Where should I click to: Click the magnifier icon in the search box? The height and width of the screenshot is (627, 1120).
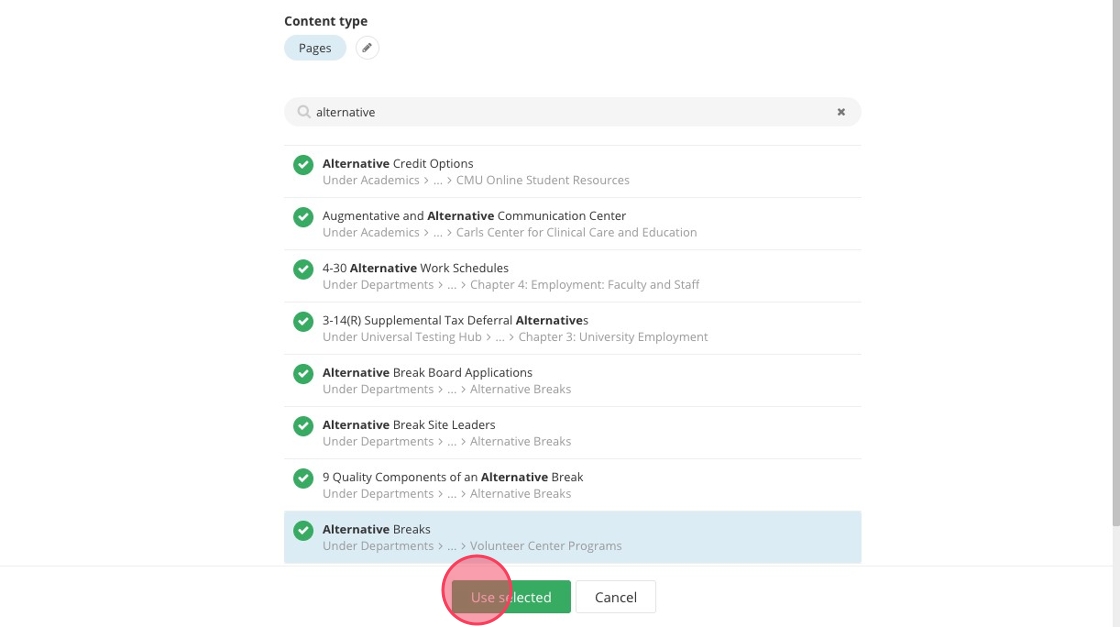point(304,112)
